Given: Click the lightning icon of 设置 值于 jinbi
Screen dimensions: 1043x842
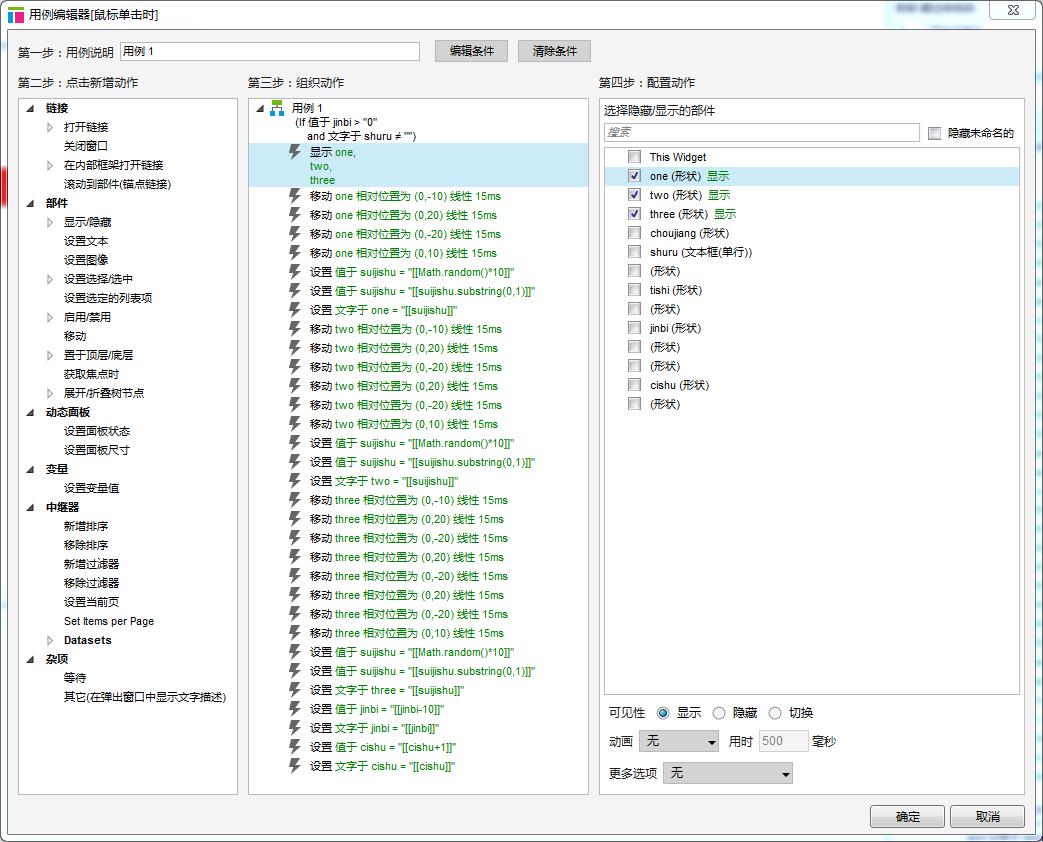Looking at the screenshot, I should click(x=295, y=709).
